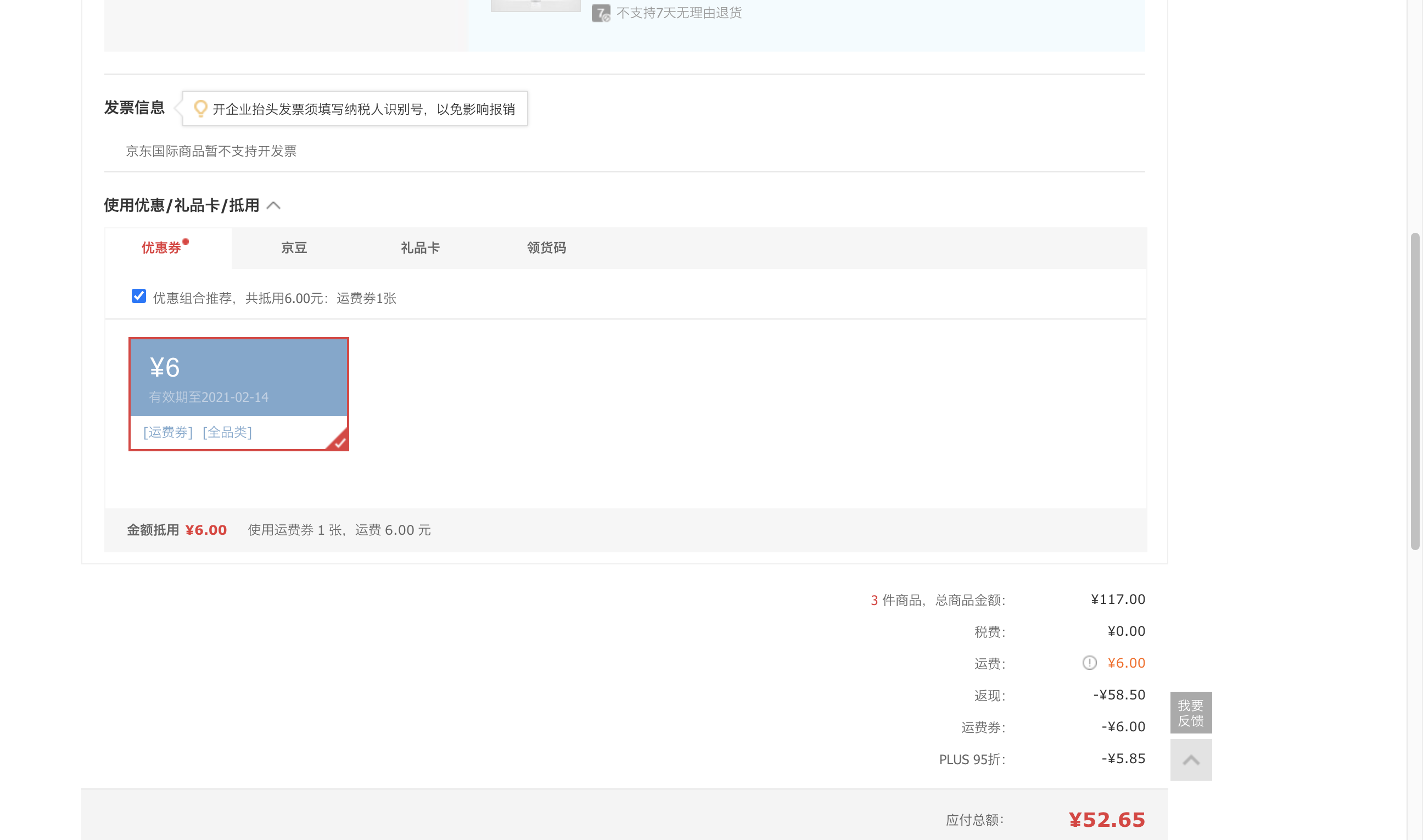Viewport: 1423px width, 840px height.
Task: Open the 我要反馈 feedback button
Action: click(x=1191, y=713)
